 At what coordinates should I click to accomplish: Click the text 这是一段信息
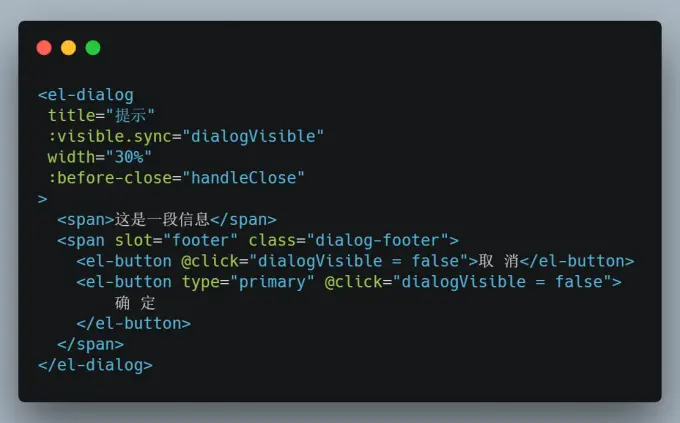(162, 220)
